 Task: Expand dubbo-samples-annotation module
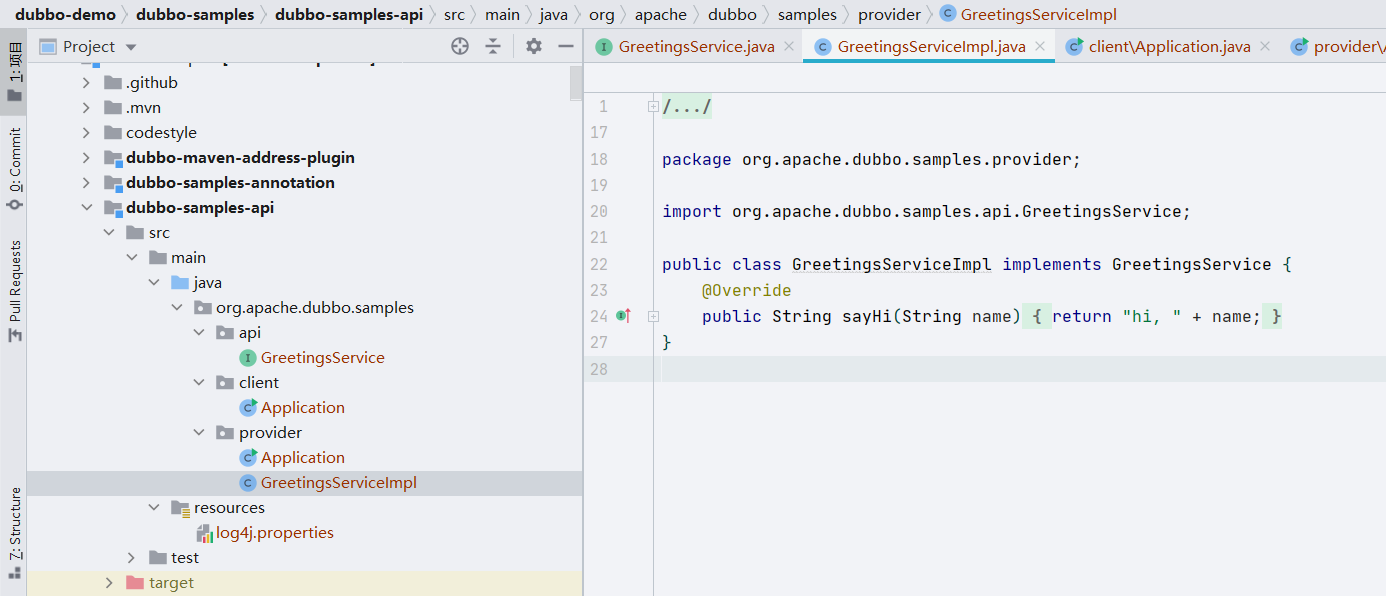click(87, 182)
